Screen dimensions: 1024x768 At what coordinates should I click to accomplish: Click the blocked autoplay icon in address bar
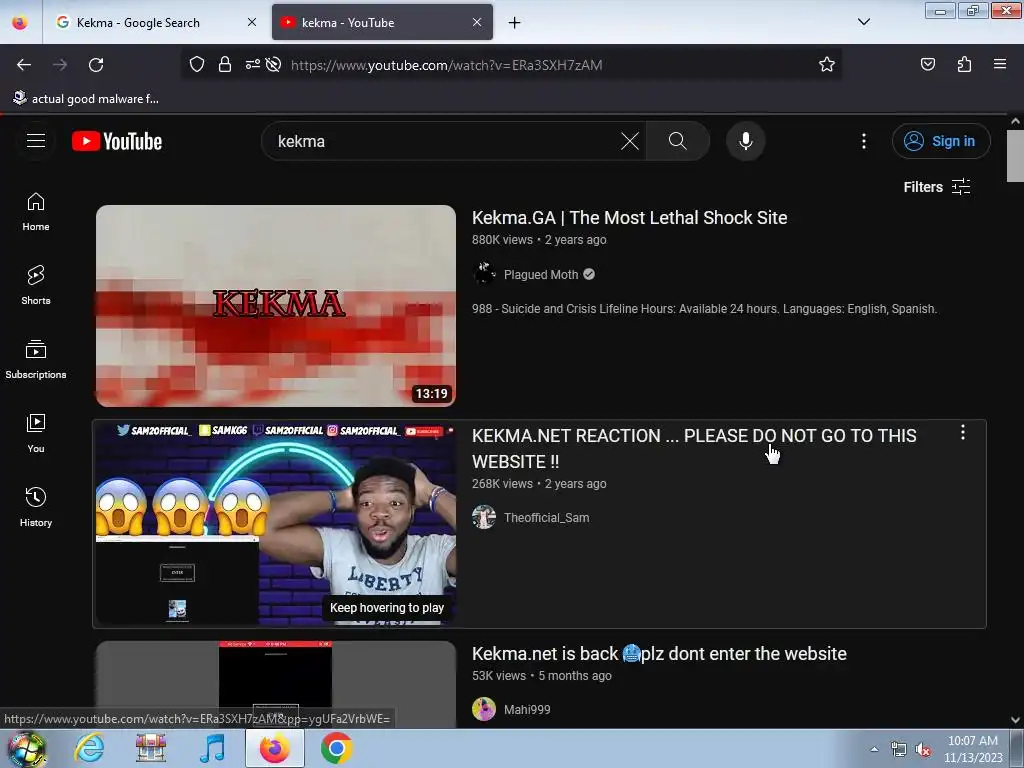[x=274, y=65]
